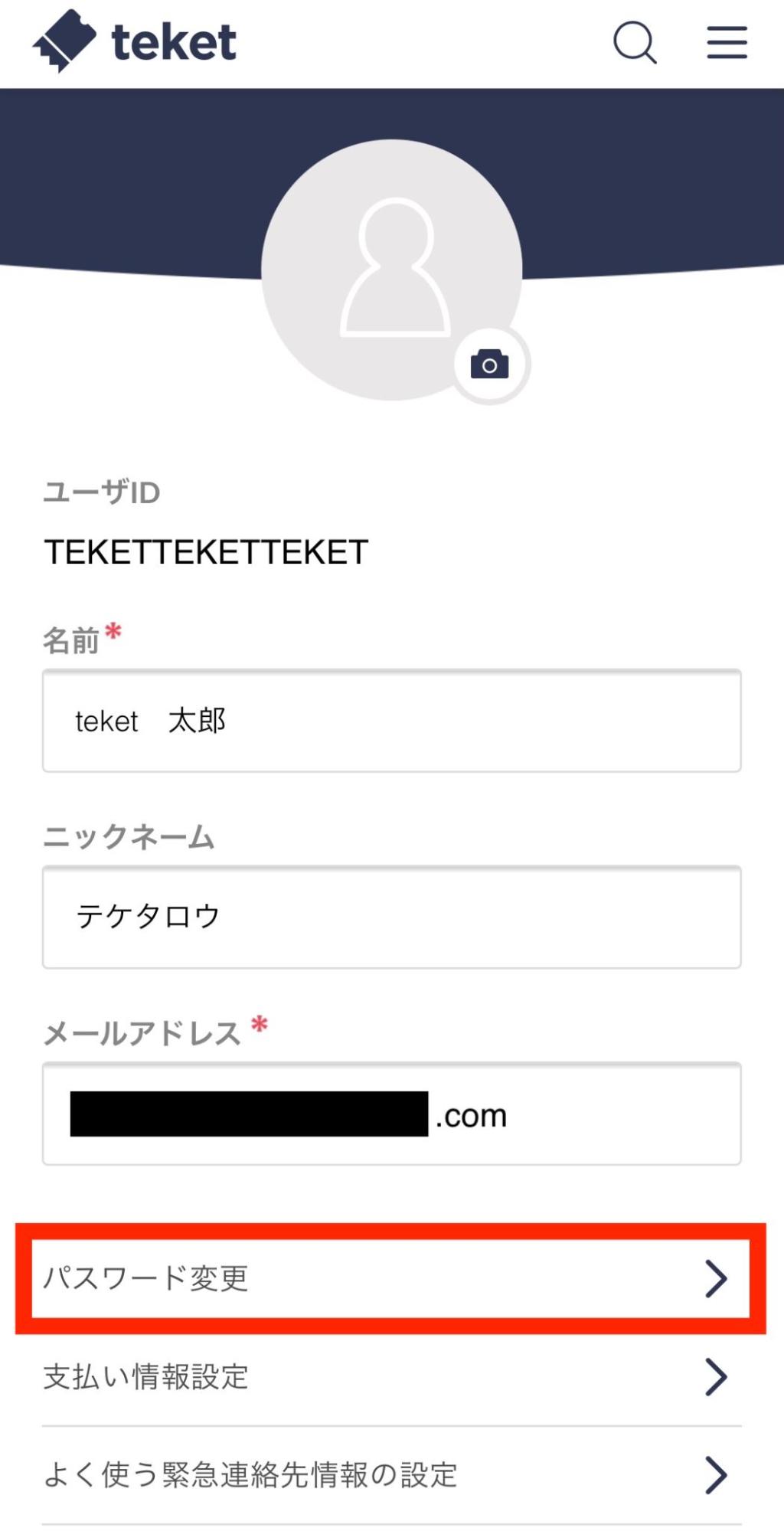Image resolution: width=784 pixels, height=1531 pixels.
Task: Click the profile avatar placeholder
Action: pos(392,270)
